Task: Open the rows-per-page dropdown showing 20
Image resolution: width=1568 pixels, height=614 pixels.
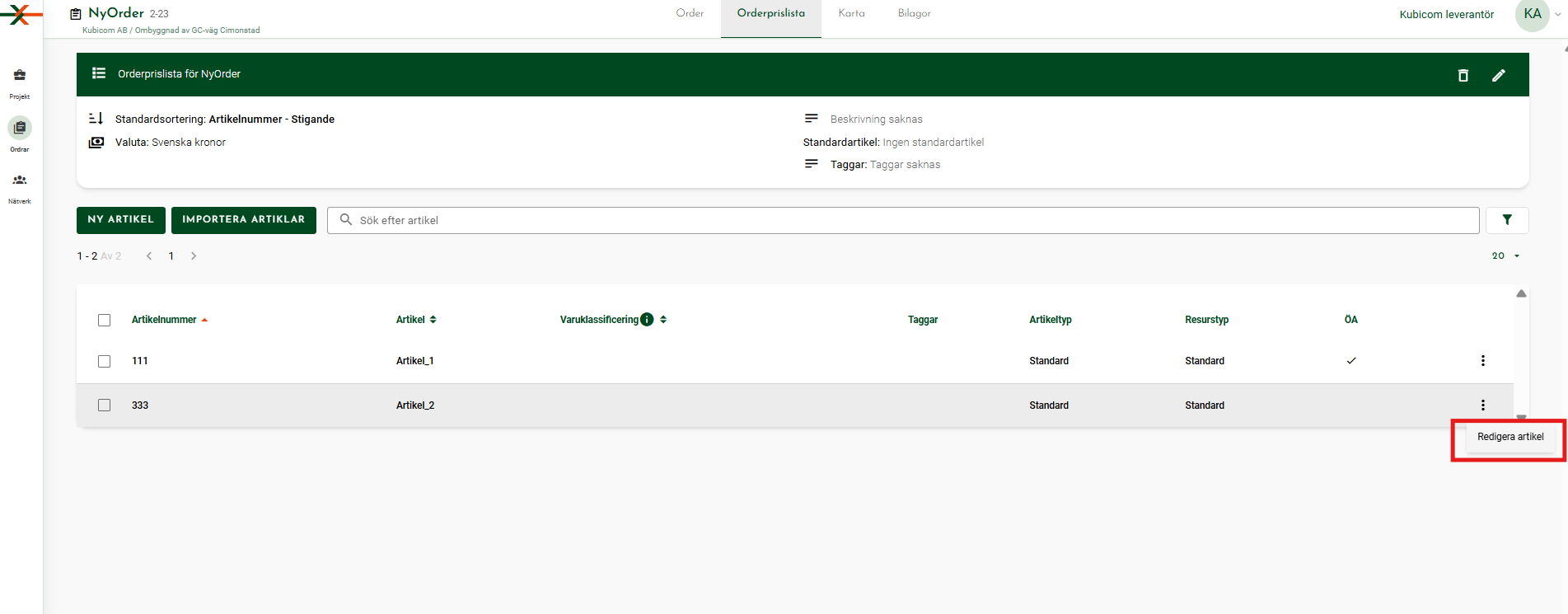Action: click(1505, 256)
